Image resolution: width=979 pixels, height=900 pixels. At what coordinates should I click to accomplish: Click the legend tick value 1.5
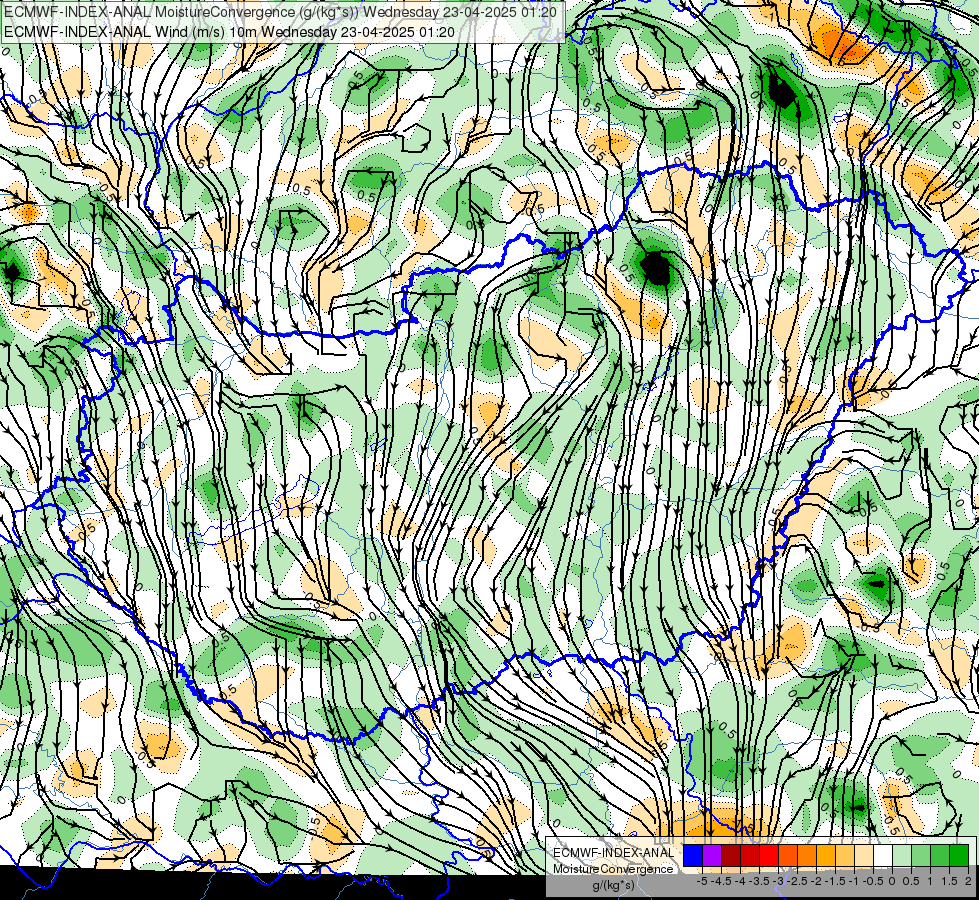tap(949, 881)
